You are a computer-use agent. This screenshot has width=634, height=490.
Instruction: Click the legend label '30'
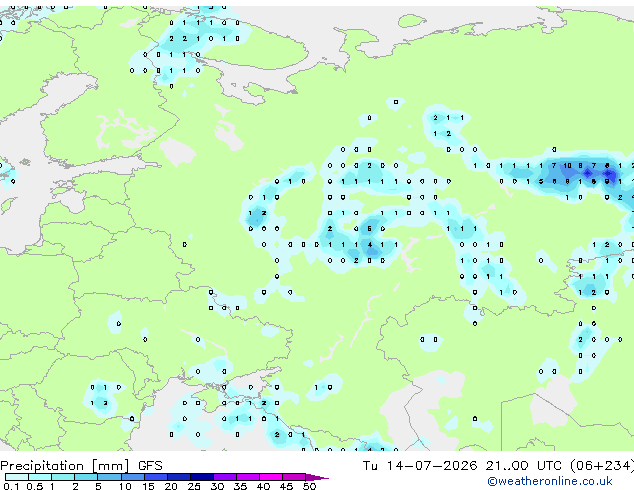[218, 486]
